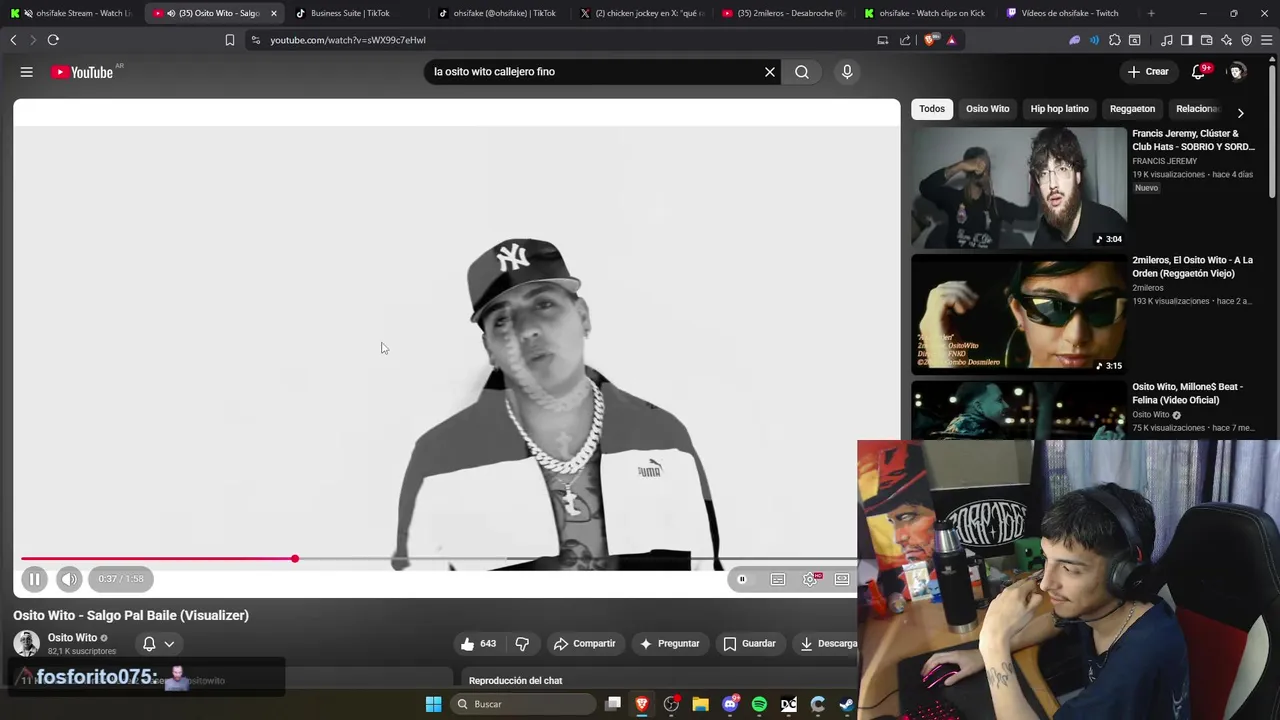Open the Brave Wallet icon

(1207, 40)
